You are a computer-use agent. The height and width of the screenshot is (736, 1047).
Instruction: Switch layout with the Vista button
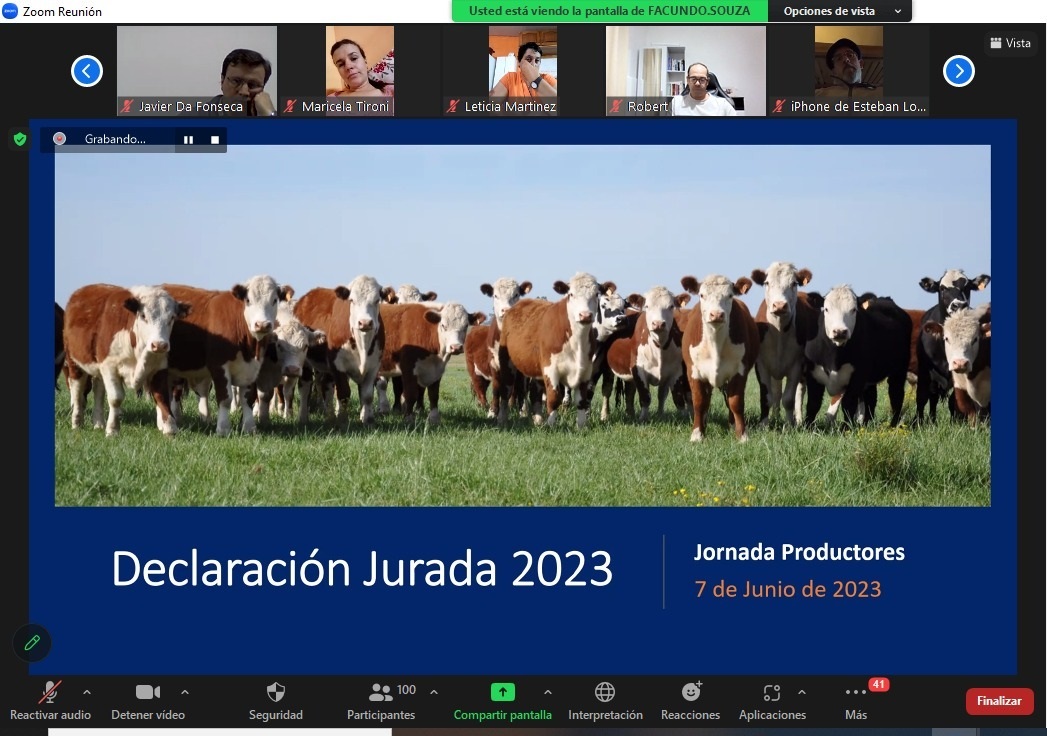pyautogui.click(x=1010, y=43)
